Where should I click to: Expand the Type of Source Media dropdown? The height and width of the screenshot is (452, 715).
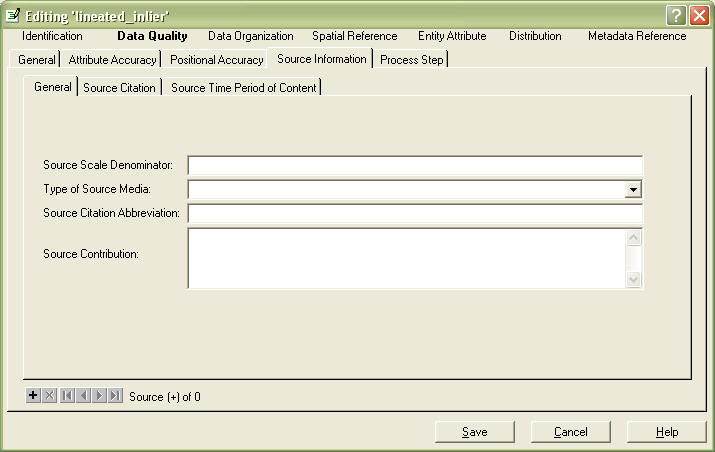(x=633, y=189)
